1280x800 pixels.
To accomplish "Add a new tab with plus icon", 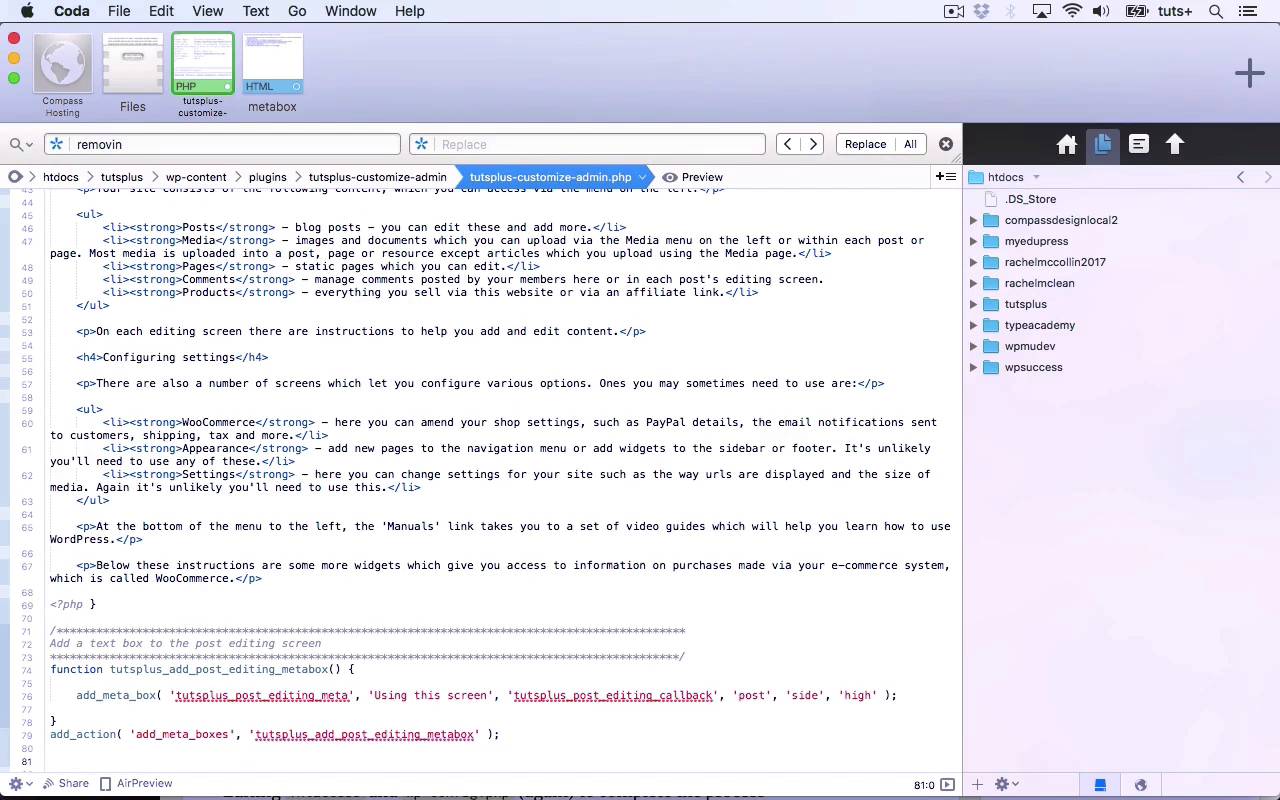I will click(1249, 73).
